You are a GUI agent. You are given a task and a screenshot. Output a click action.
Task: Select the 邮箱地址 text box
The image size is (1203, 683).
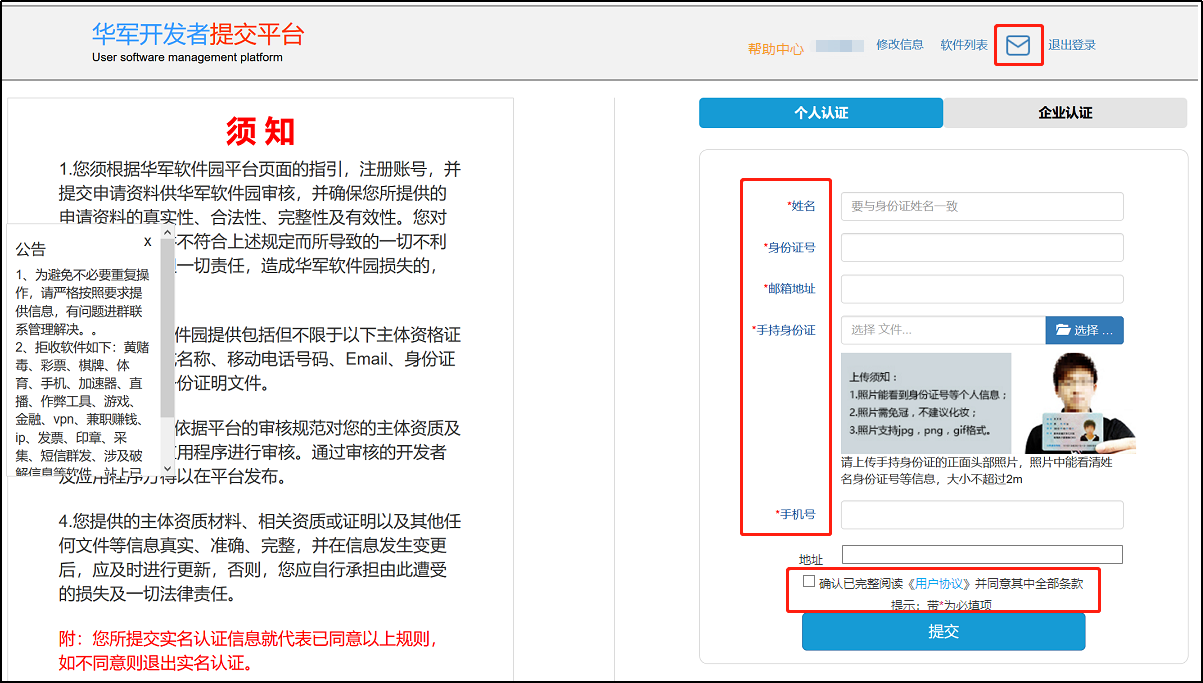pyautogui.click(x=981, y=289)
